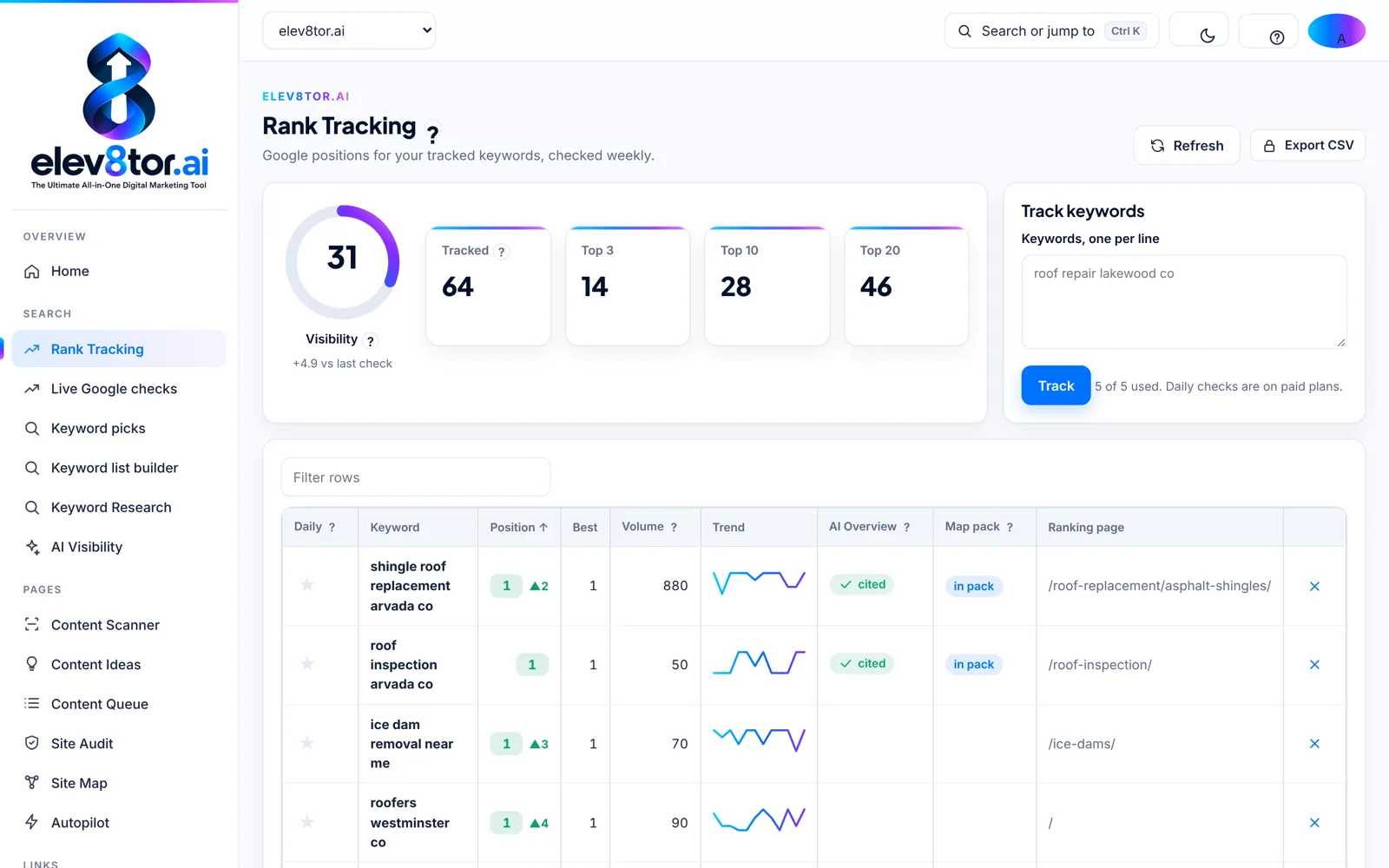The height and width of the screenshot is (868, 1389).
Task: Click trend sparkline for roofers westminster co
Action: coord(759,819)
